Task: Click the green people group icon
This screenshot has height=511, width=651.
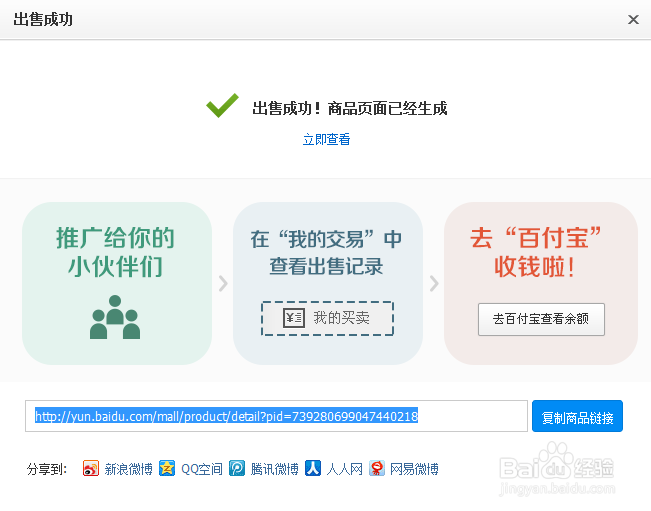Action: tap(115, 317)
